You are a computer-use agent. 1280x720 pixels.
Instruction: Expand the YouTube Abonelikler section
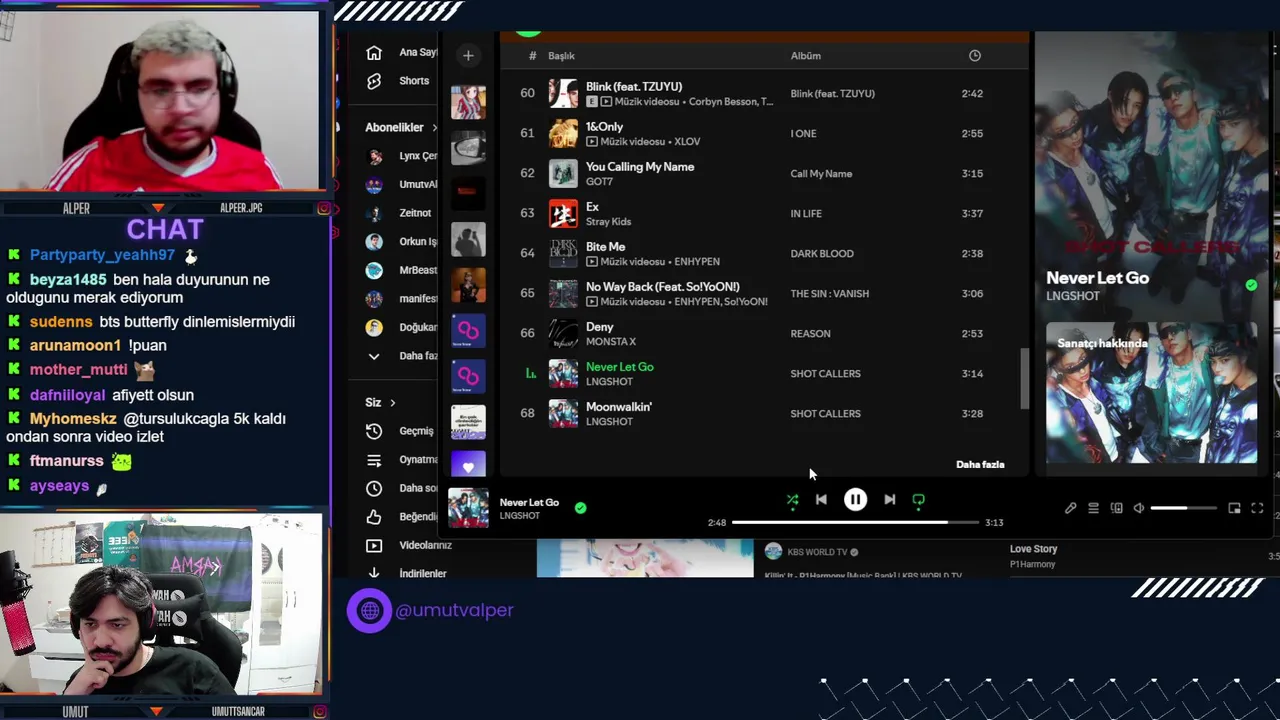point(401,128)
